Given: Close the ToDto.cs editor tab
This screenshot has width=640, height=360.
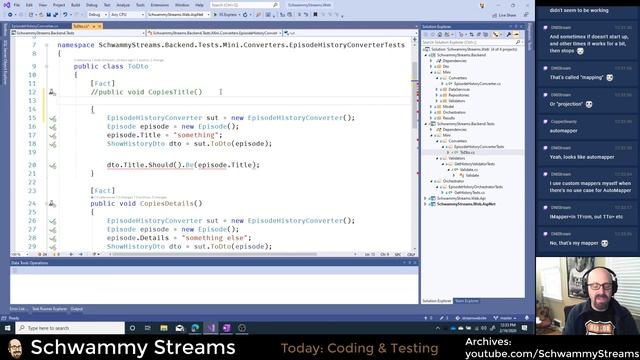Looking at the screenshot, I should point(99,26).
